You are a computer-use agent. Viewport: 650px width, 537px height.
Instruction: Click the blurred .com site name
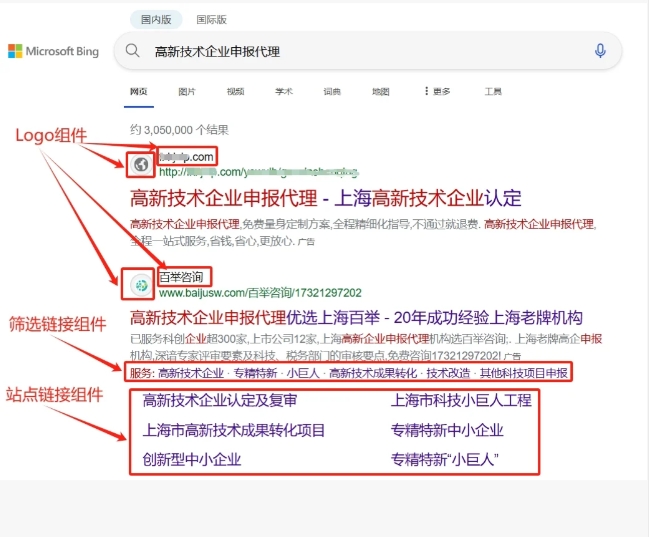(187, 157)
